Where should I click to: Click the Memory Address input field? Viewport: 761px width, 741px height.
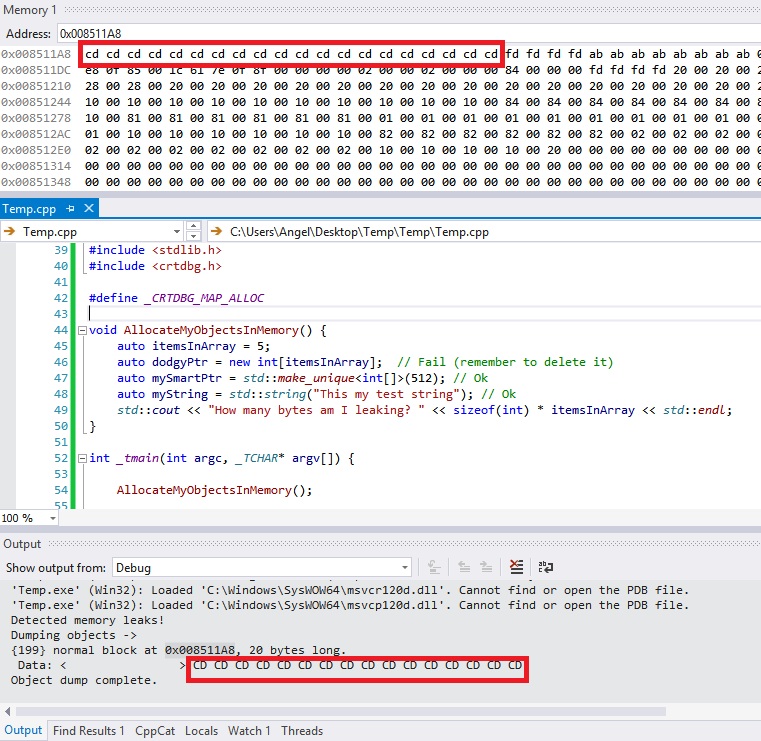click(400, 32)
